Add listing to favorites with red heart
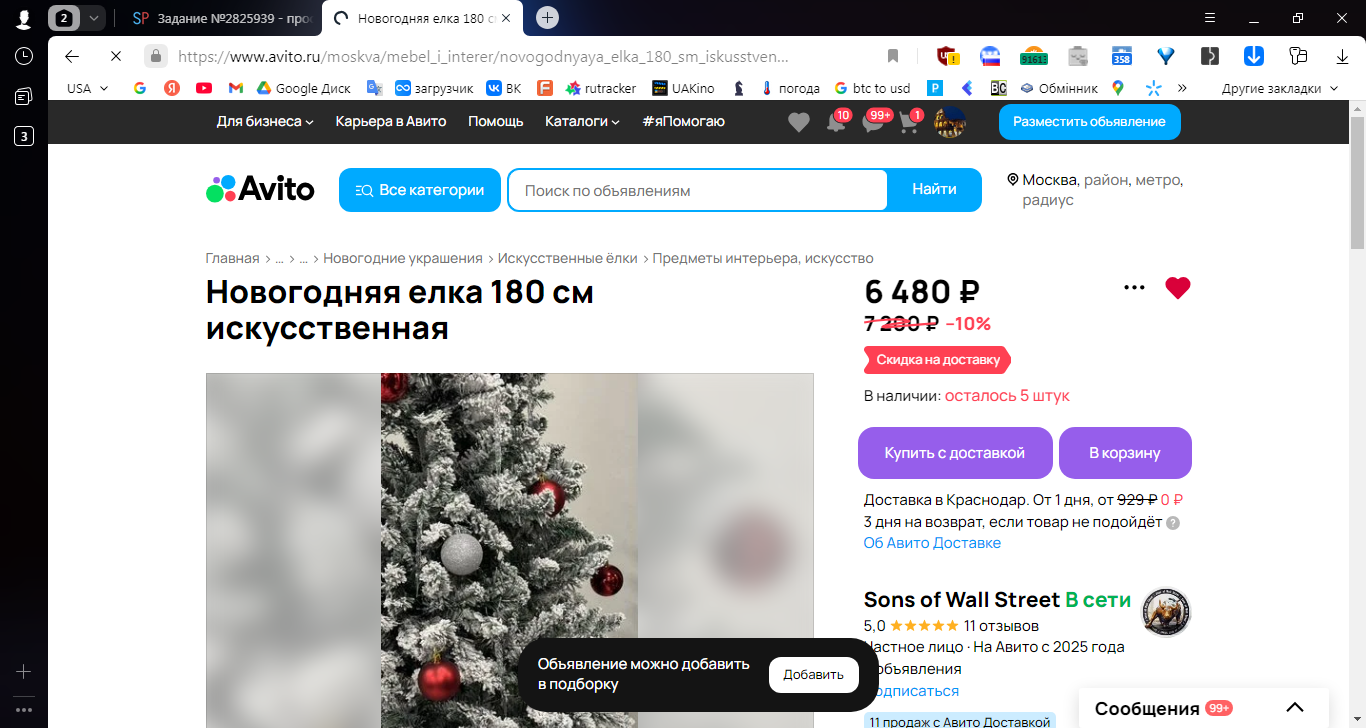Image resolution: width=1366 pixels, height=728 pixels. coord(1178,288)
